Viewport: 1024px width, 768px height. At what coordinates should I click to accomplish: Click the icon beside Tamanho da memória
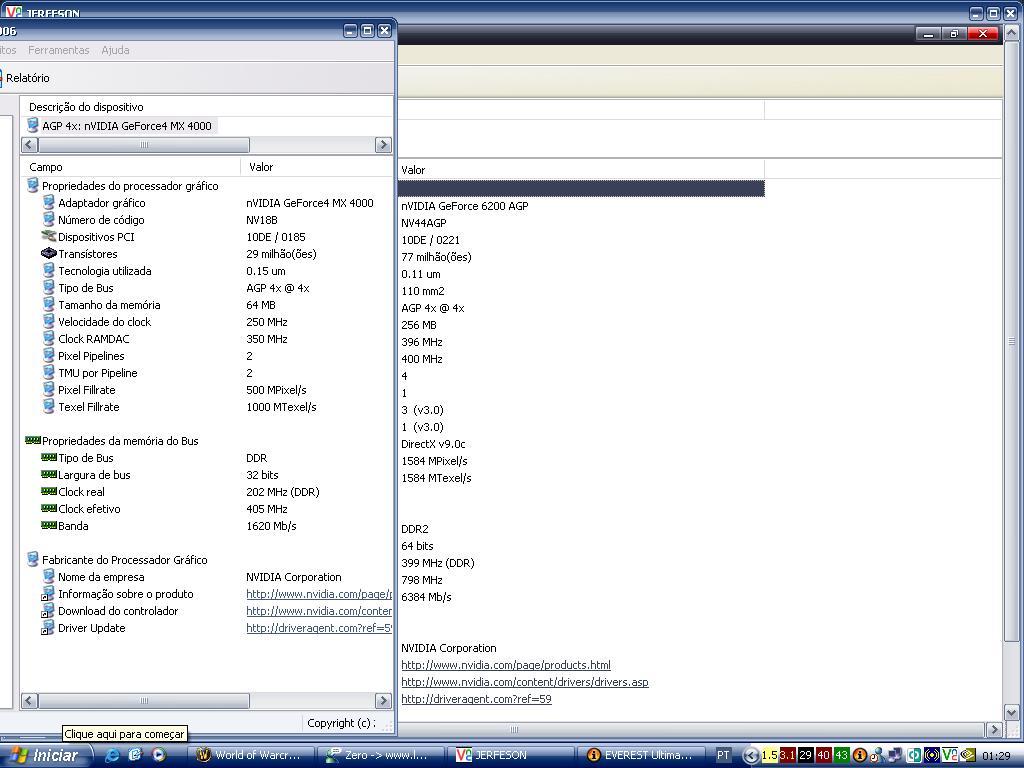click(48, 304)
